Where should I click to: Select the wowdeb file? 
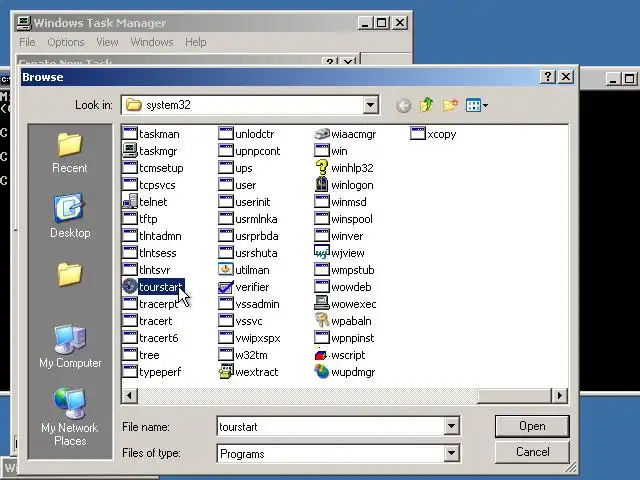(x=343, y=287)
